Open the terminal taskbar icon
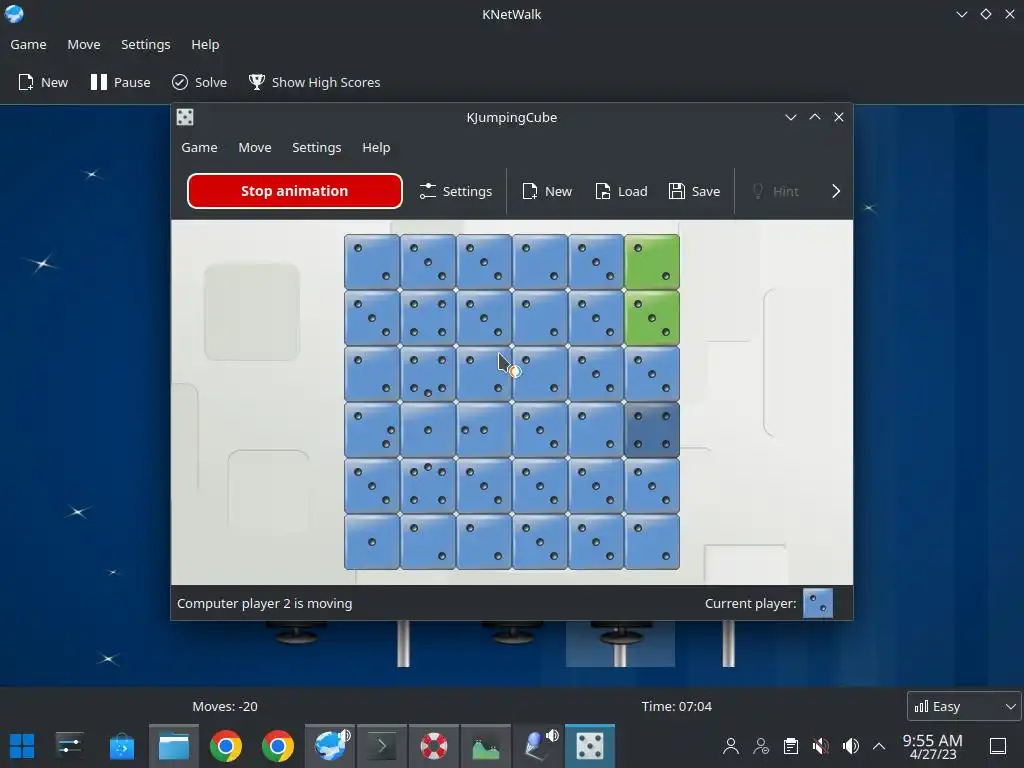This screenshot has height=768, width=1024. tap(381, 746)
